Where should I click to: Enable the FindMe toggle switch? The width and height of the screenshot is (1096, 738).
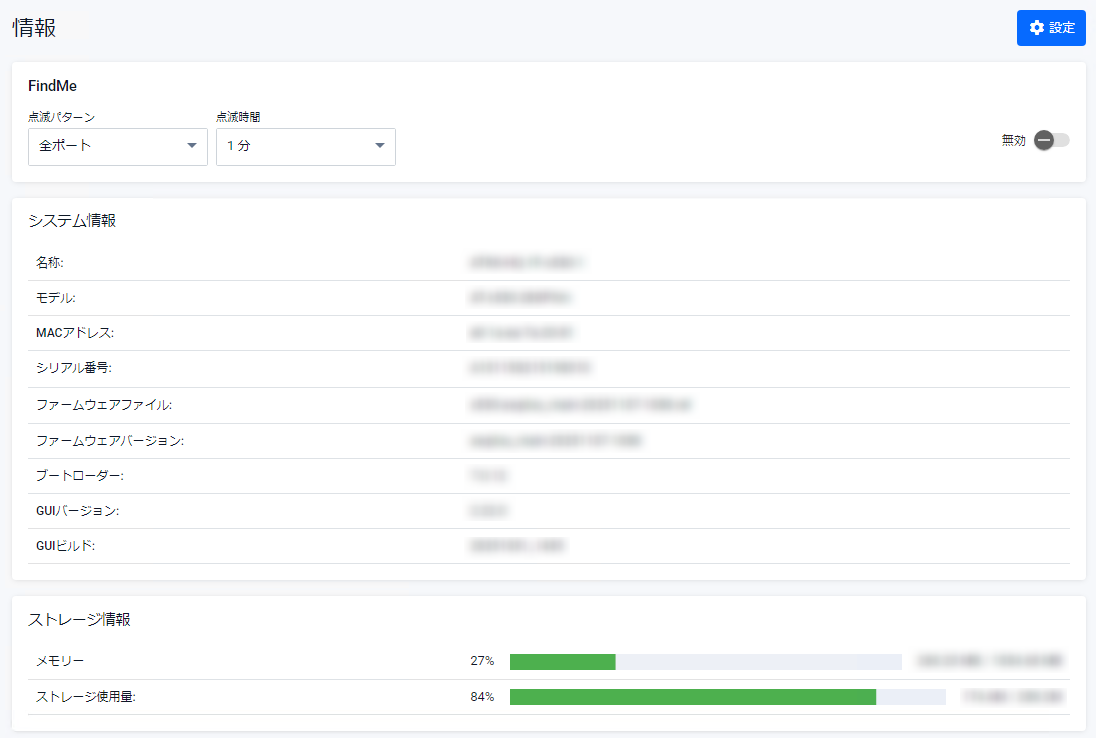click(x=1051, y=140)
